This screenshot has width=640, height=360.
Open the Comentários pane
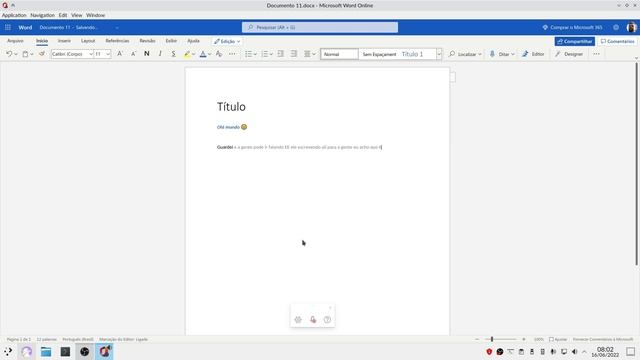(x=618, y=41)
